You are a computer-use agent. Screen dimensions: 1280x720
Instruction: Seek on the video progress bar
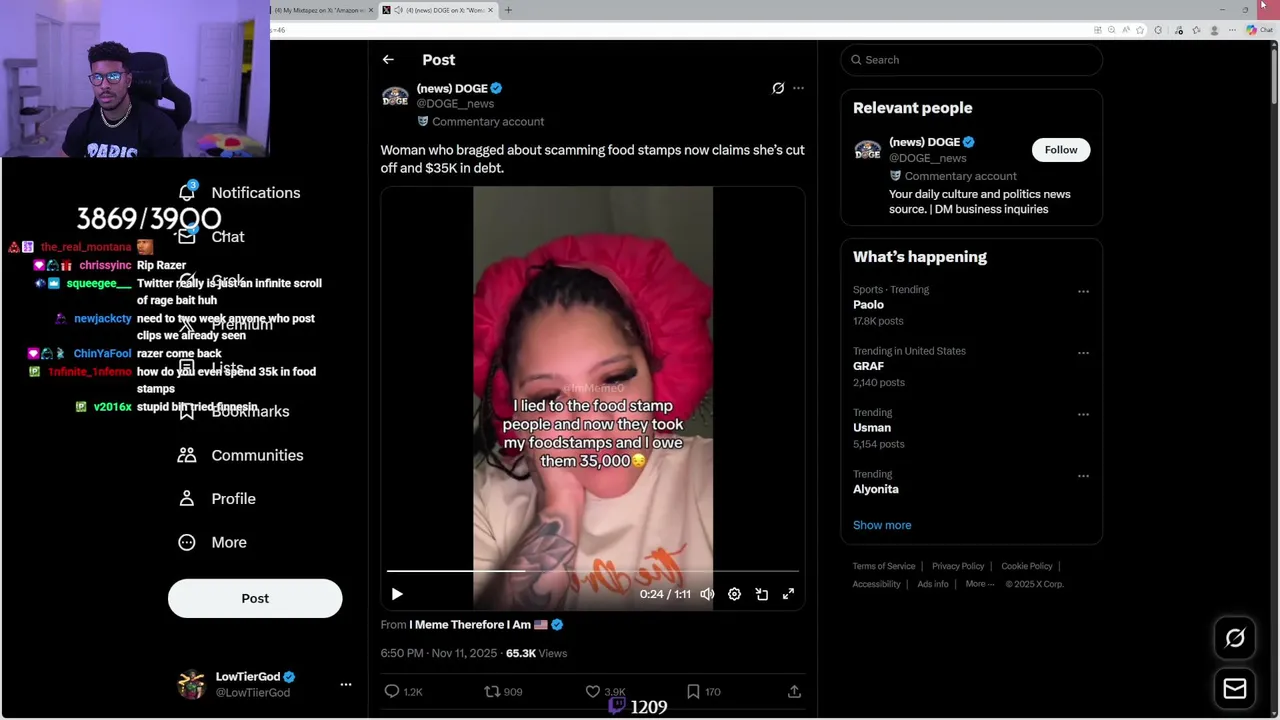click(x=593, y=571)
